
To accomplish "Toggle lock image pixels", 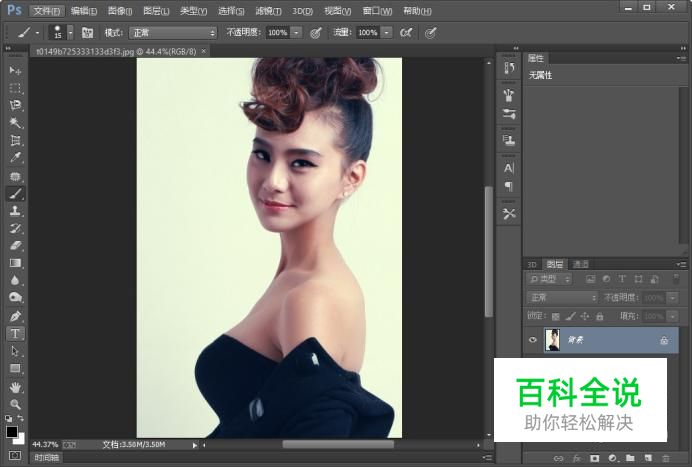I will (570, 316).
